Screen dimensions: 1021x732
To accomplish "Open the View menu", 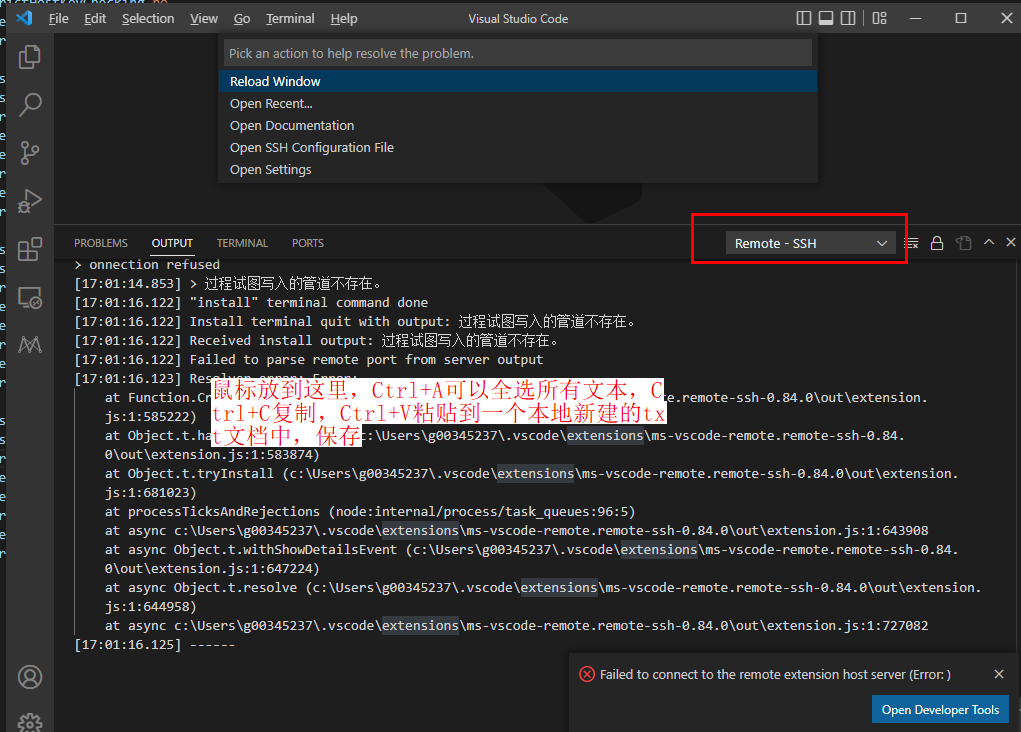I will point(204,18).
